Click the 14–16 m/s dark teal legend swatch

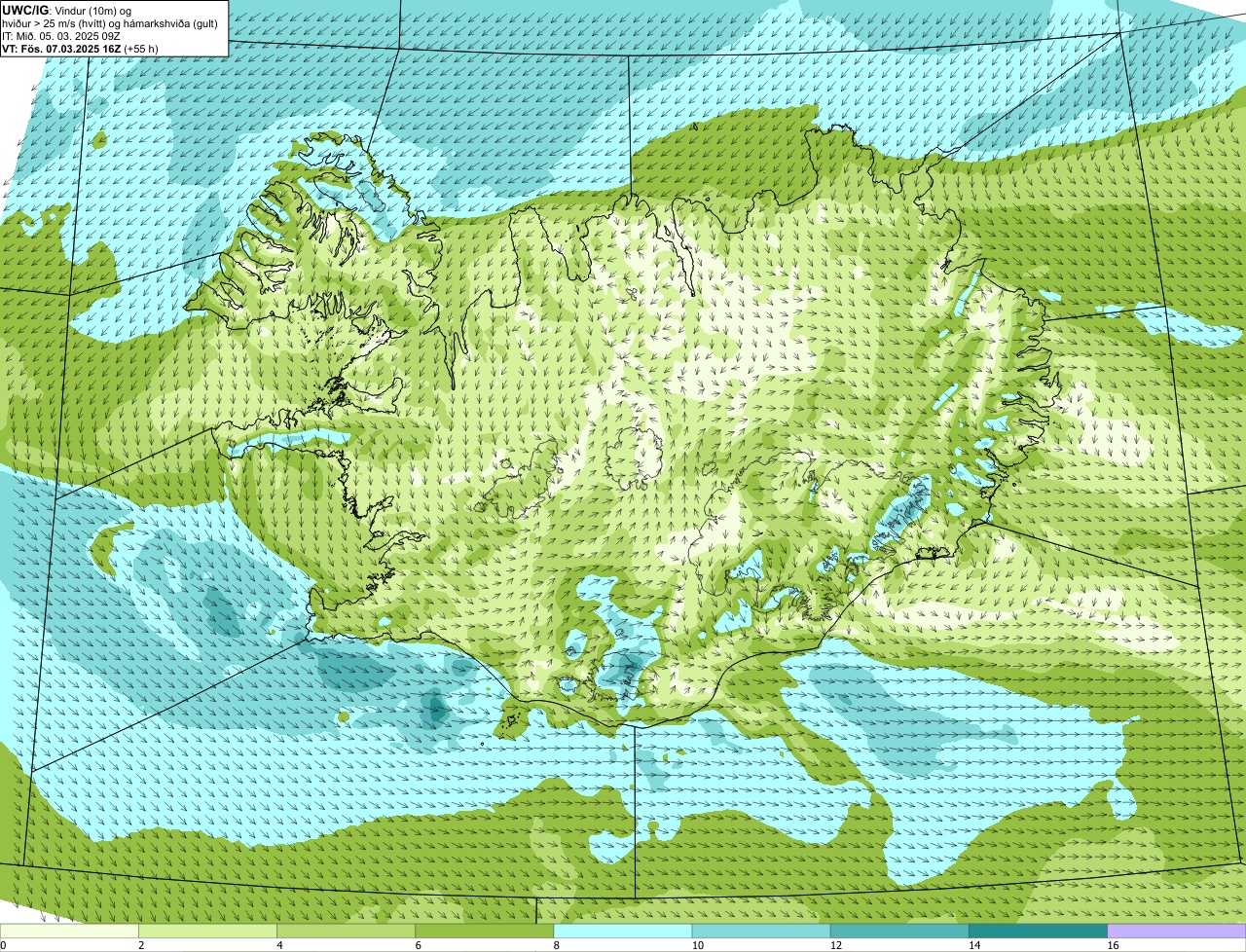pyautogui.click(x=1039, y=931)
